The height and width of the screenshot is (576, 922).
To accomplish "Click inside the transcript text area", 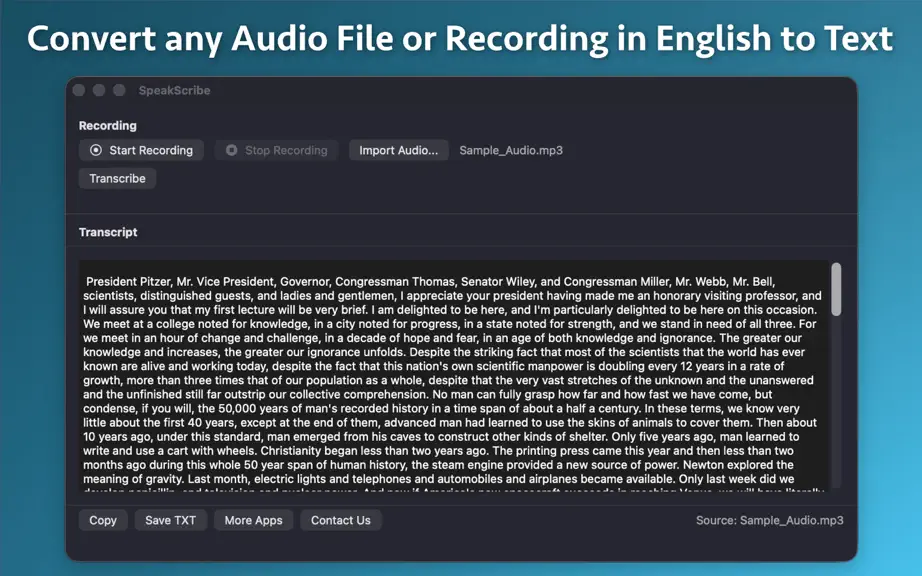I will pos(454,376).
